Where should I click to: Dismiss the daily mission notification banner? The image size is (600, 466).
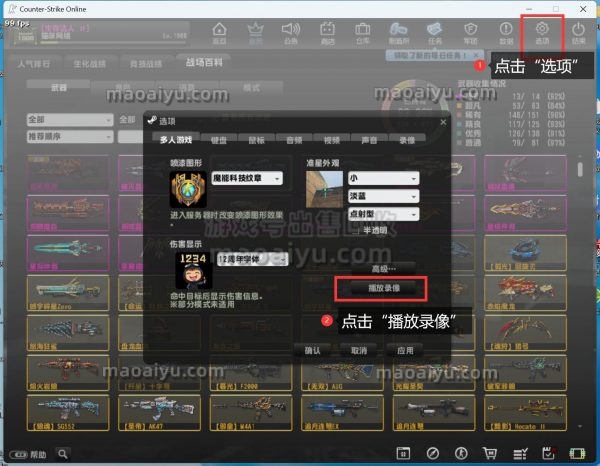coord(476,55)
